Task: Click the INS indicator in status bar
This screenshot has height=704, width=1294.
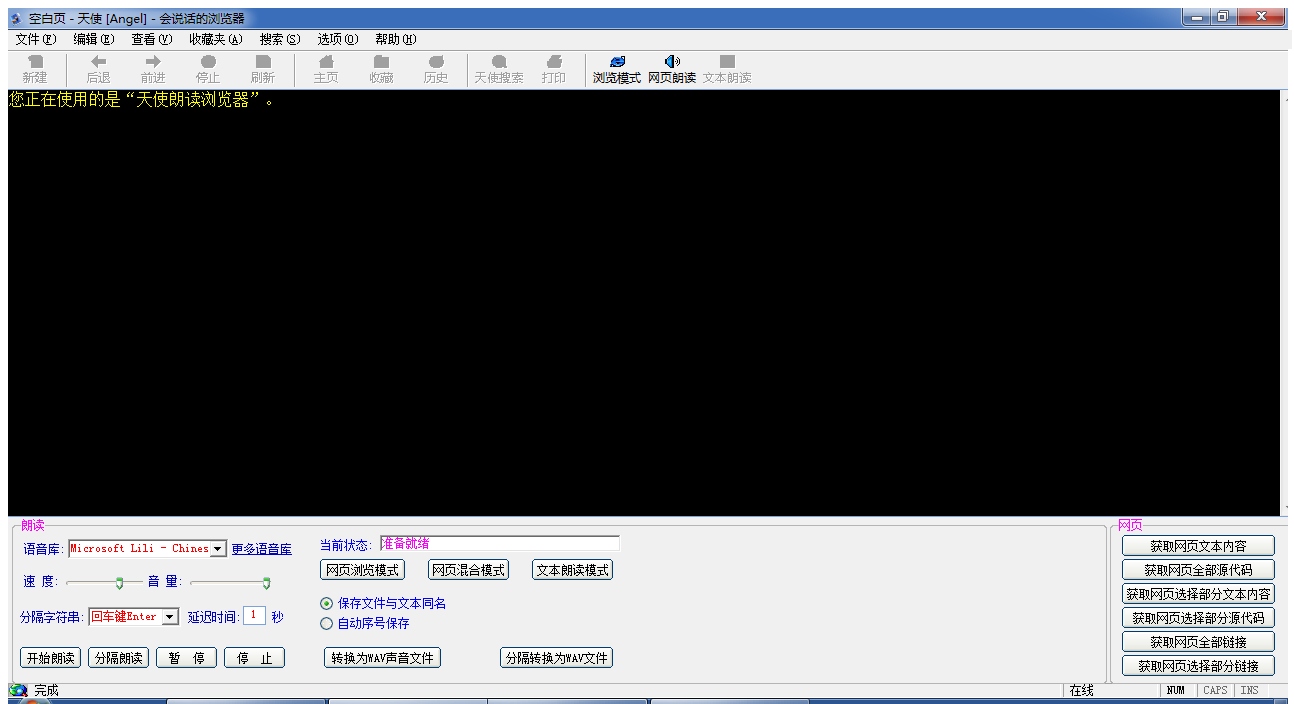Action: (1250, 691)
